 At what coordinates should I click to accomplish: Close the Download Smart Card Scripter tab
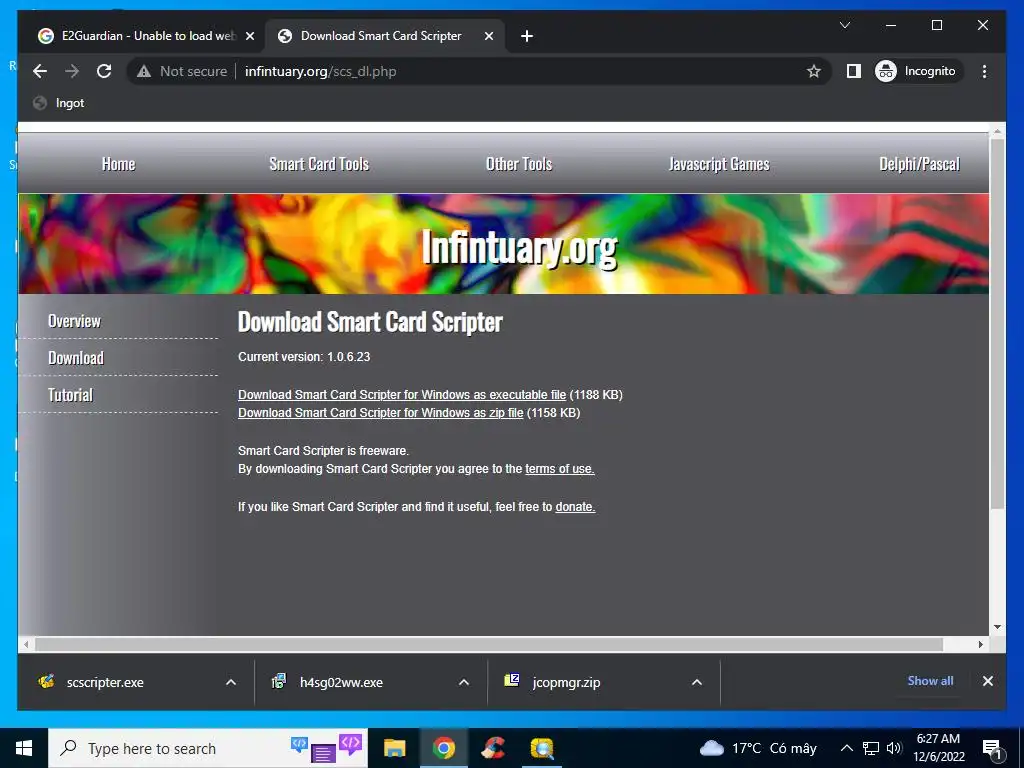coord(488,36)
